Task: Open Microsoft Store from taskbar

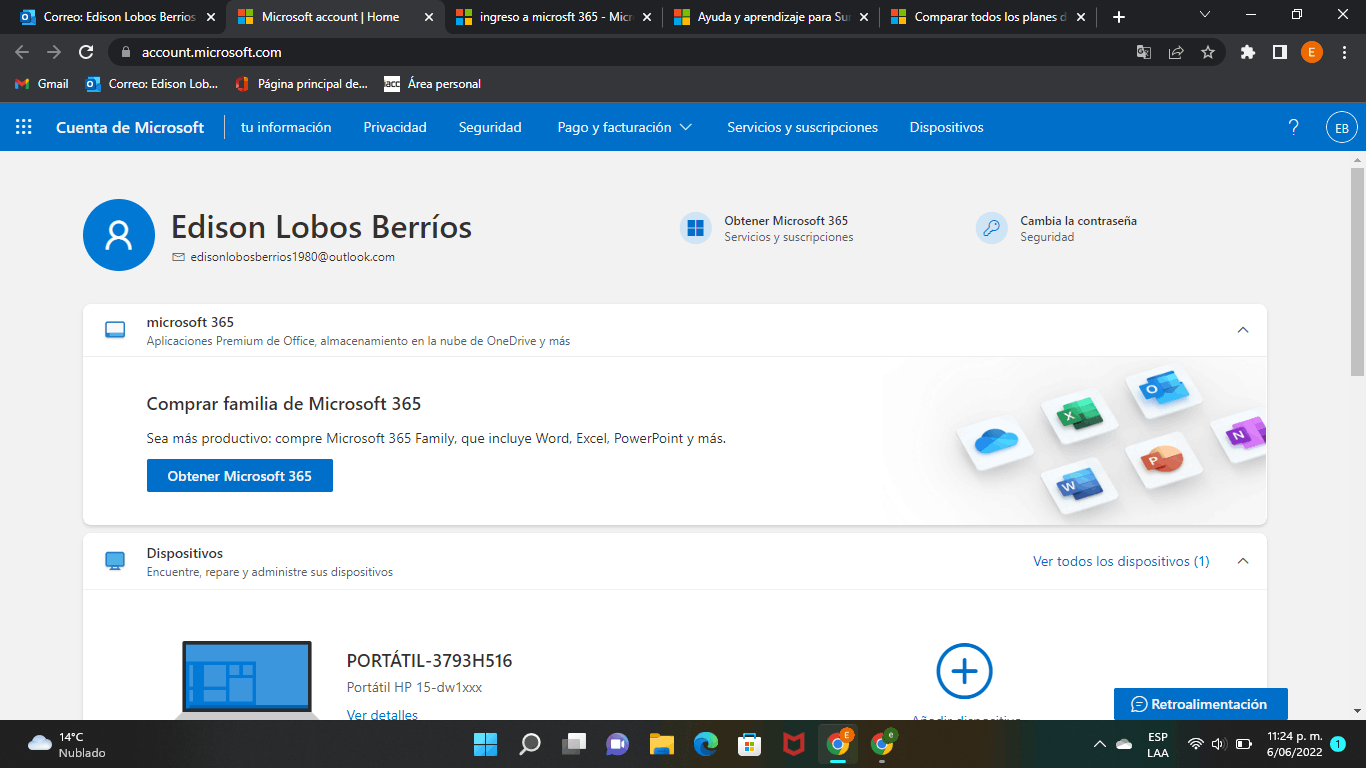Action: pyautogui.click(x=750, y=744)
